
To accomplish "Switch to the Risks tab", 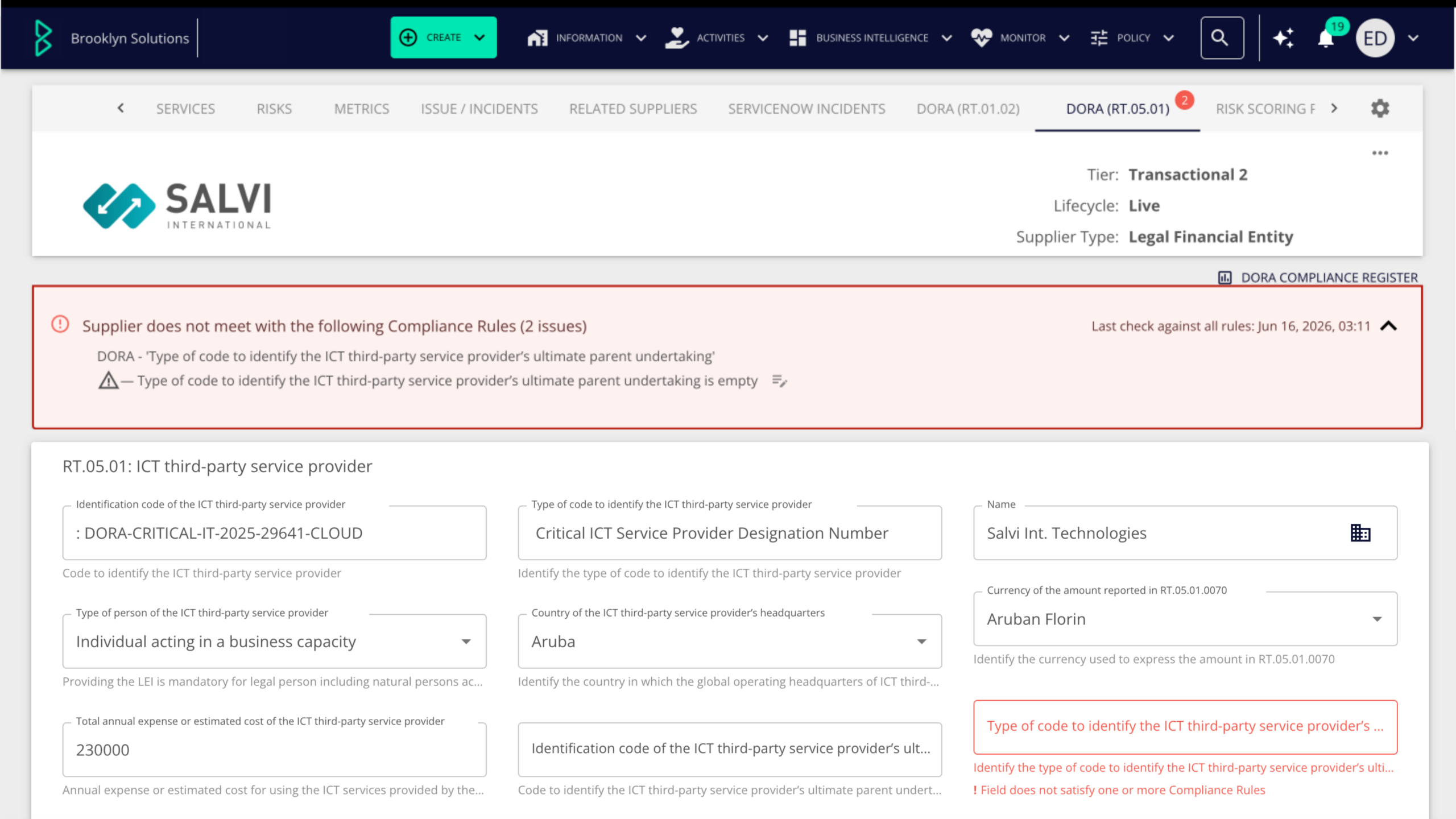I will click(274, 109).
